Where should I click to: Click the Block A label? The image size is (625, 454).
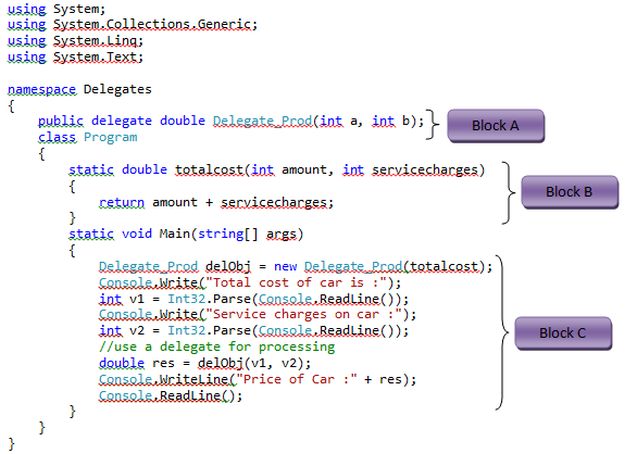(495, 126)
